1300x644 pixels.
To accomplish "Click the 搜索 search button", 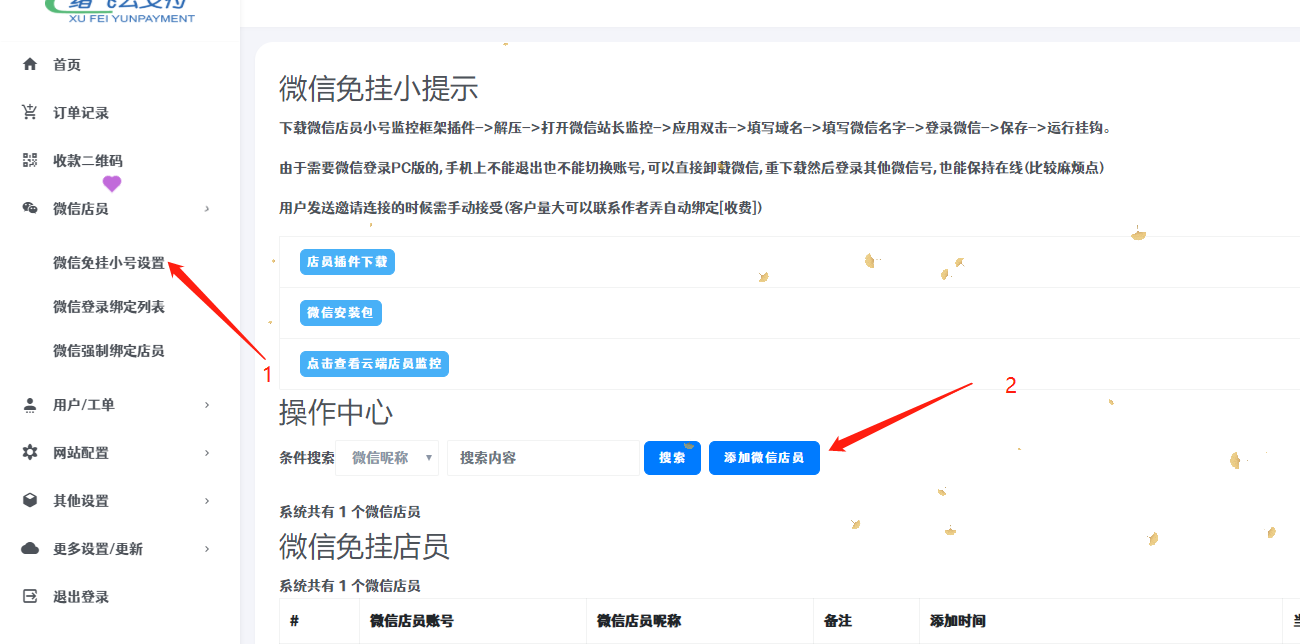I will click(x=672, y=457).
